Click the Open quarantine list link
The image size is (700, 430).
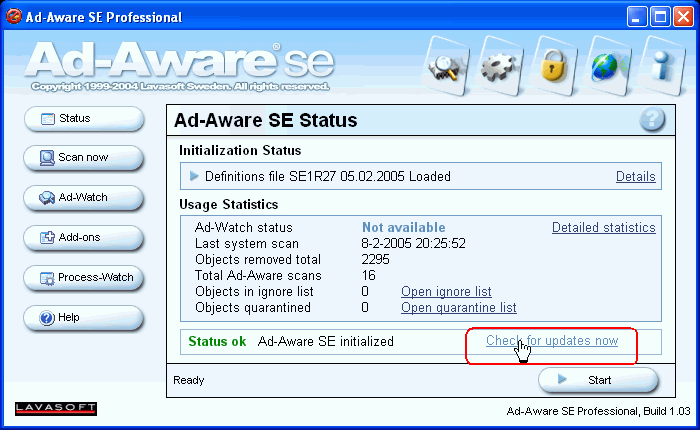click(x=458, y=308)
